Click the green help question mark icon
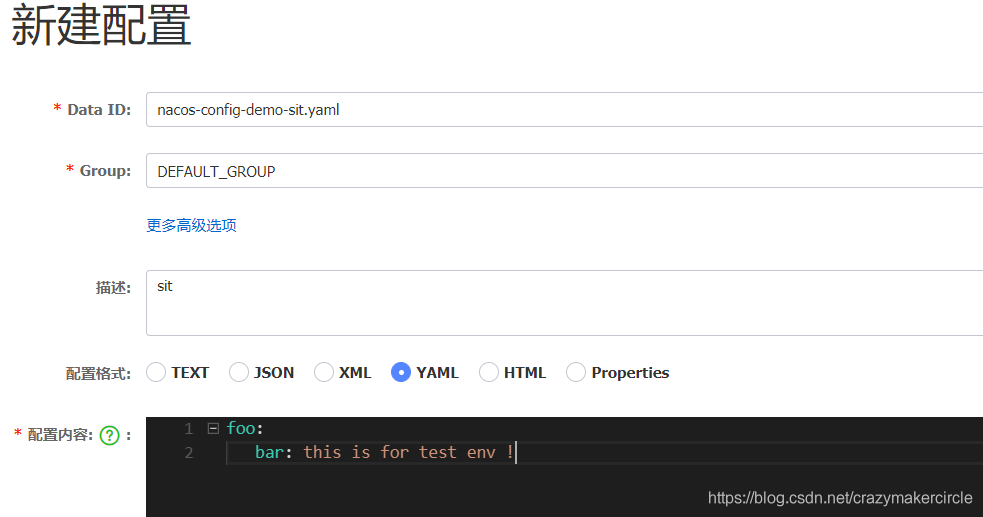The height and width of the screenshot is (517, 983). click(x=110, y=435)
